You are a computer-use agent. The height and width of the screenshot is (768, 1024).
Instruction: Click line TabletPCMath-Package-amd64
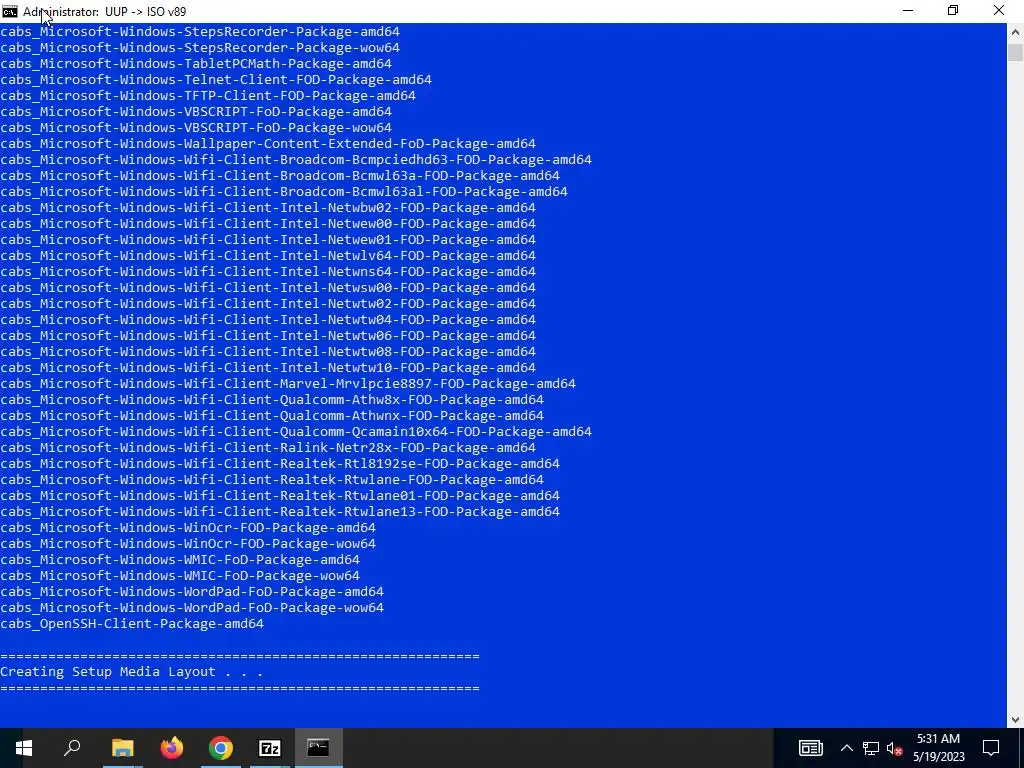pyautogui.click(x=196, y=63)
